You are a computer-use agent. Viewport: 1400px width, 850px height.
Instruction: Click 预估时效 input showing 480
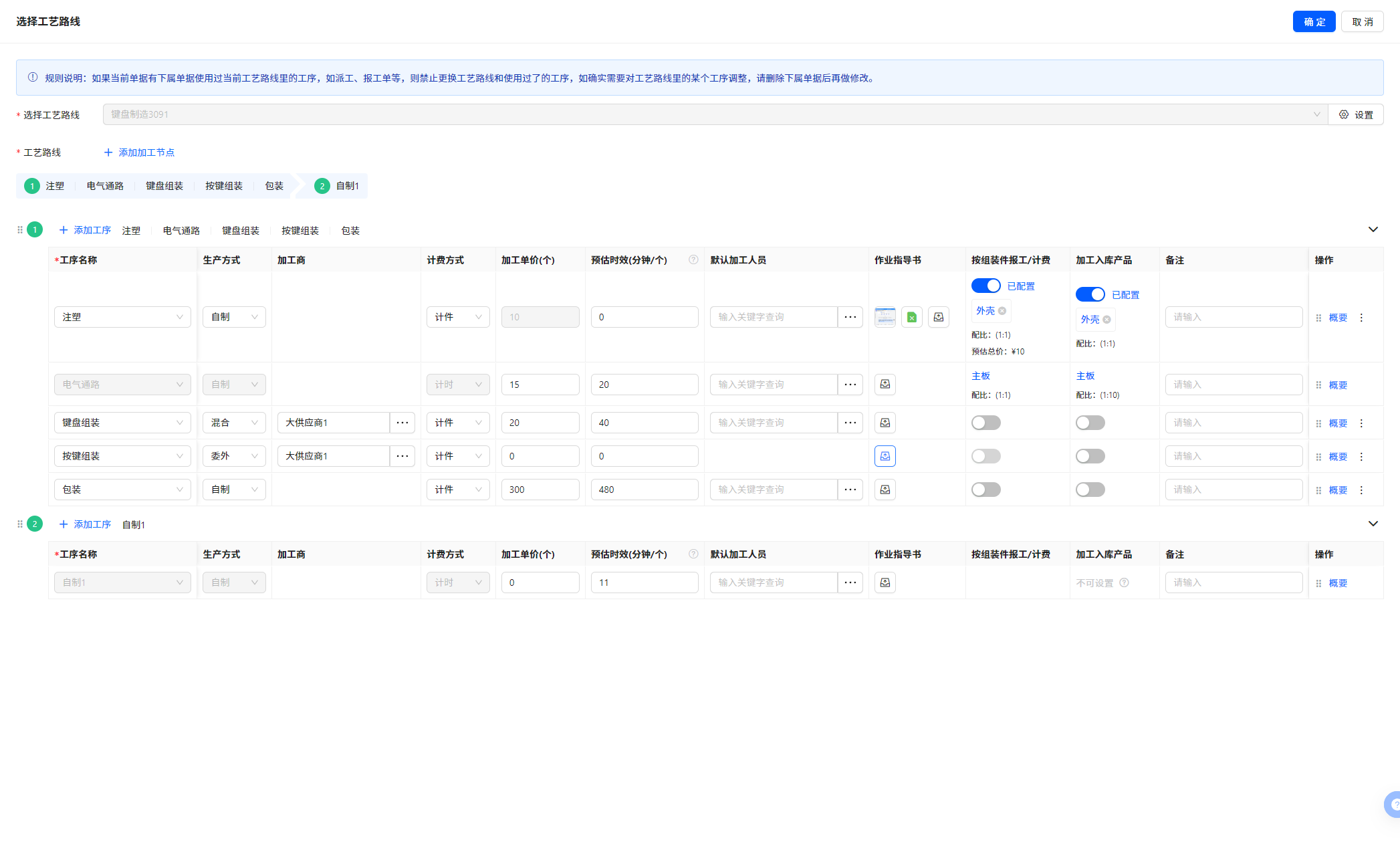tap(644, 490)
